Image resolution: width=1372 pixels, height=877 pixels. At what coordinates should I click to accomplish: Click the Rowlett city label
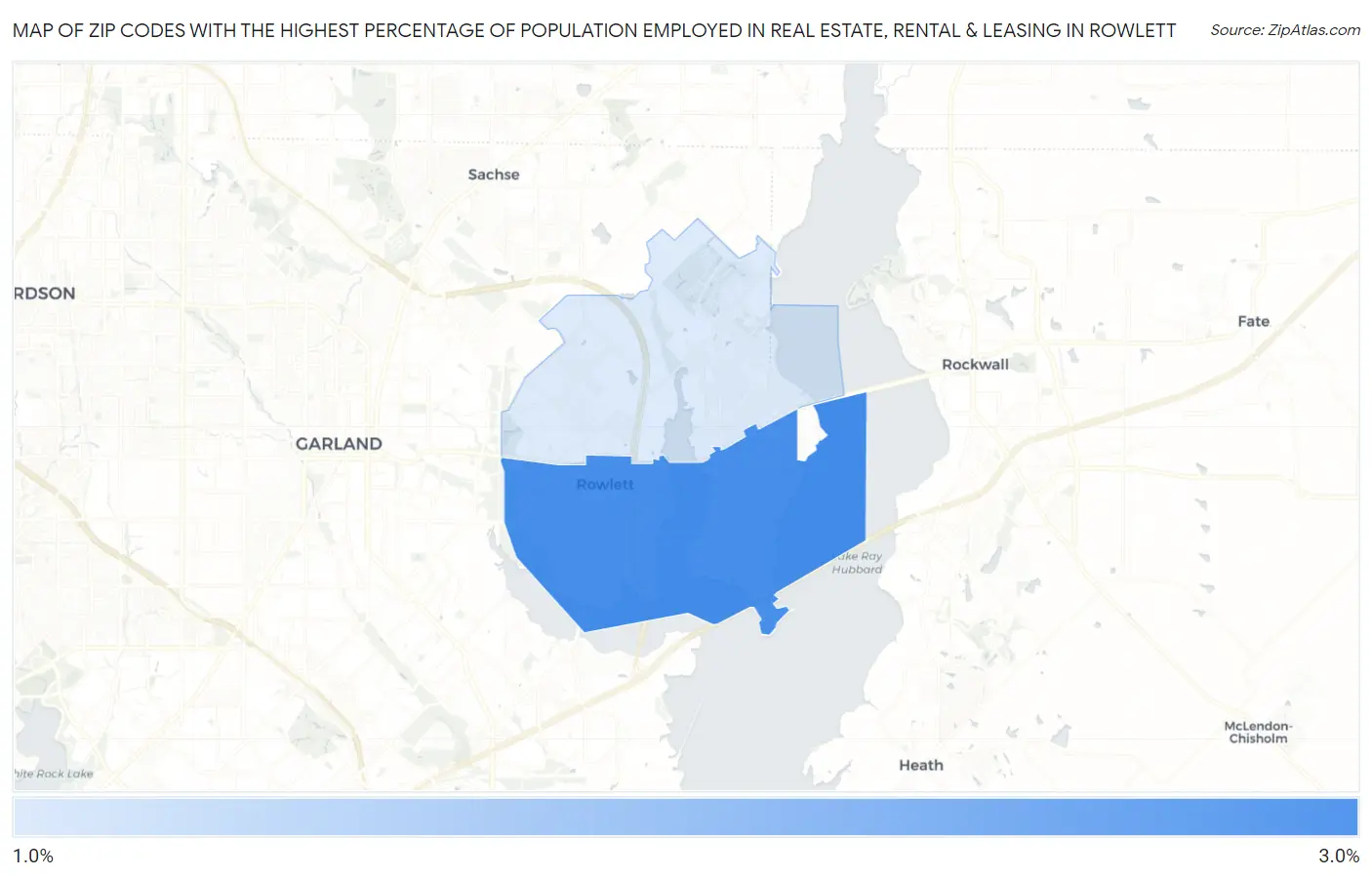click(x=605, y=485)
